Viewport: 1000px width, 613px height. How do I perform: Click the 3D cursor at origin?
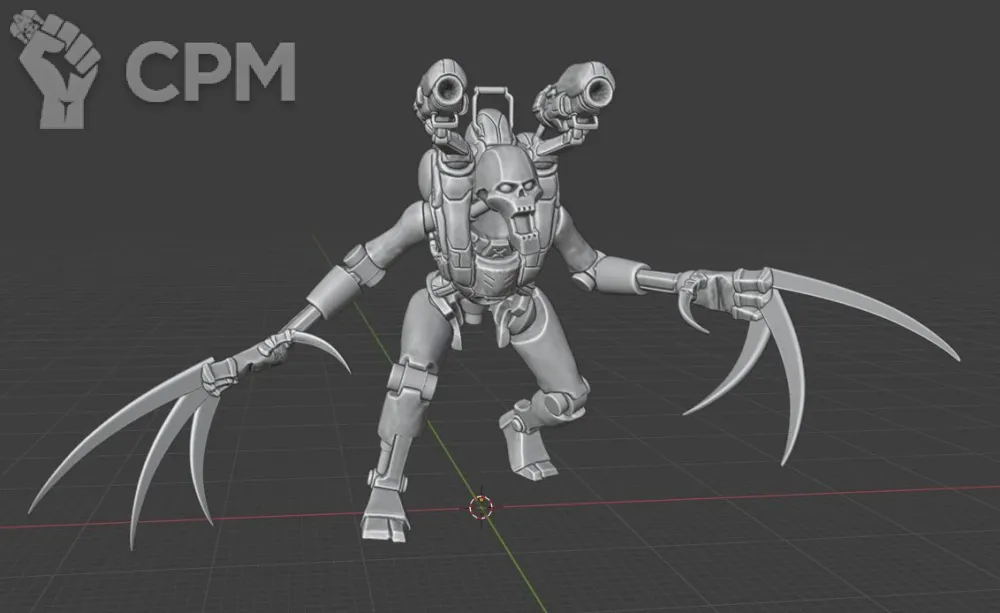481,506
